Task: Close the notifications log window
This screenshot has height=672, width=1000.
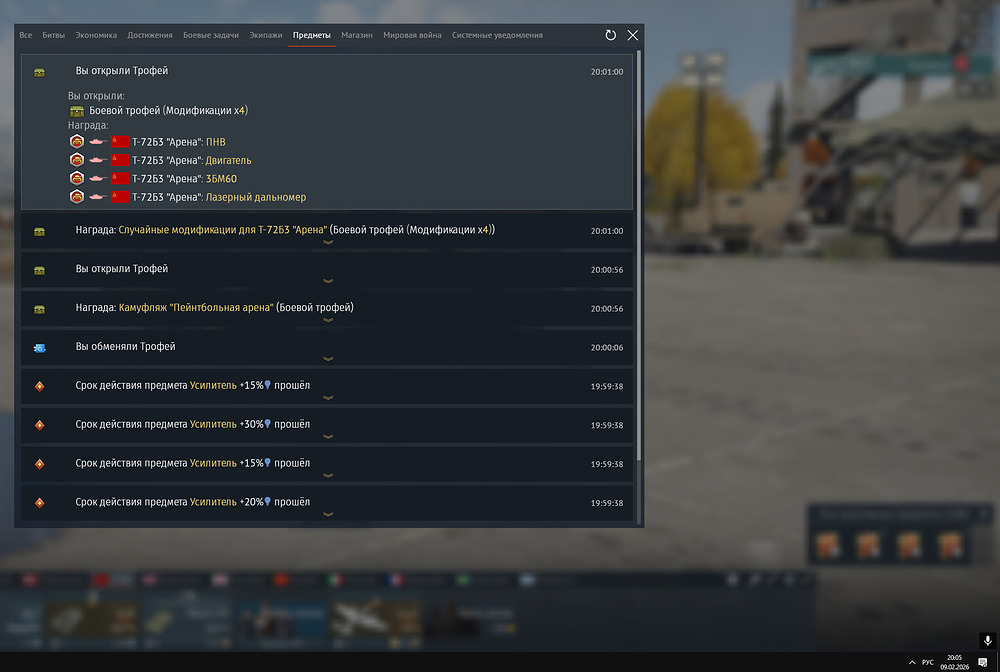Action: [x=633, y=35]
